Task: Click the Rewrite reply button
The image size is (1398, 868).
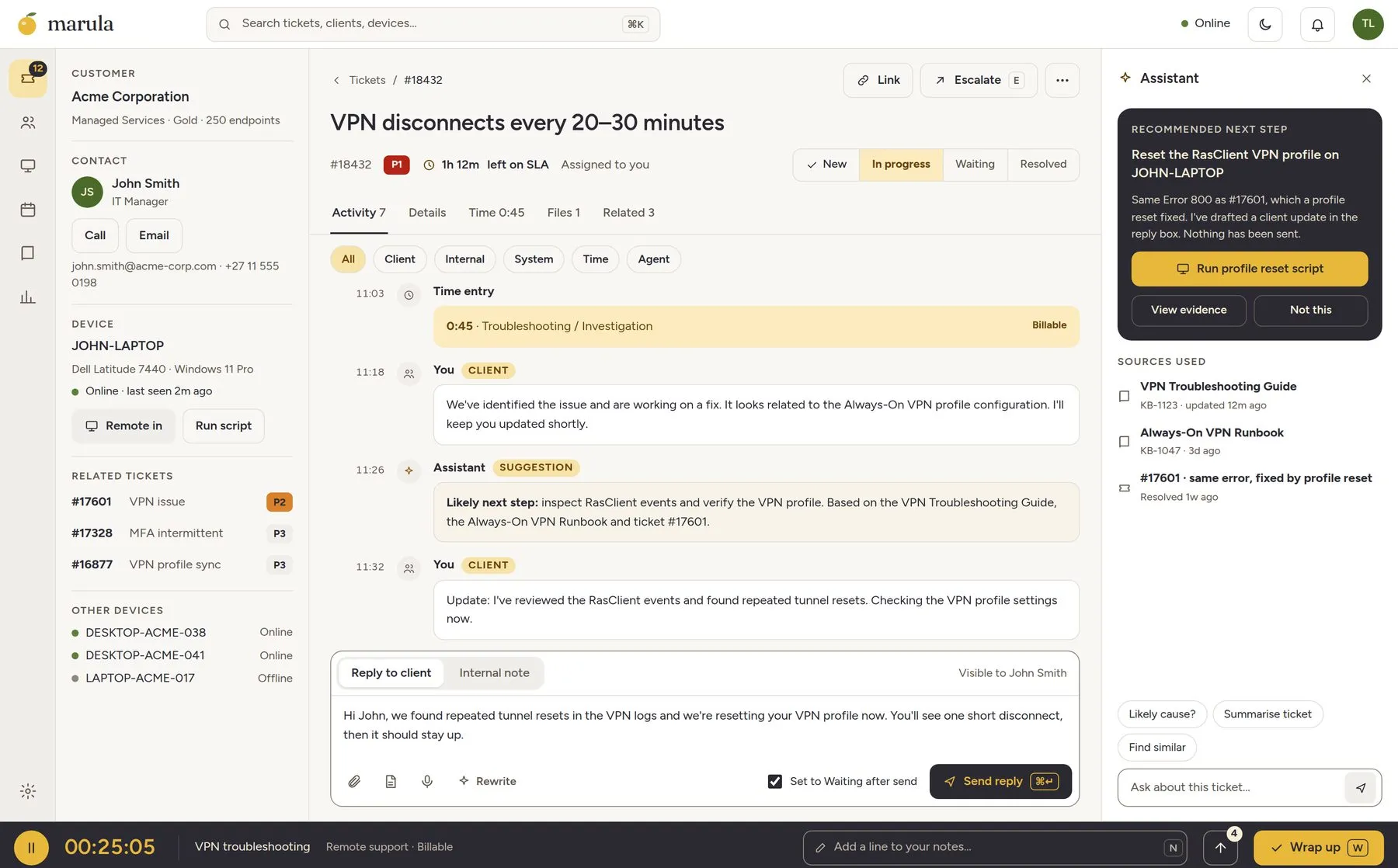Action: coord(487,781)
